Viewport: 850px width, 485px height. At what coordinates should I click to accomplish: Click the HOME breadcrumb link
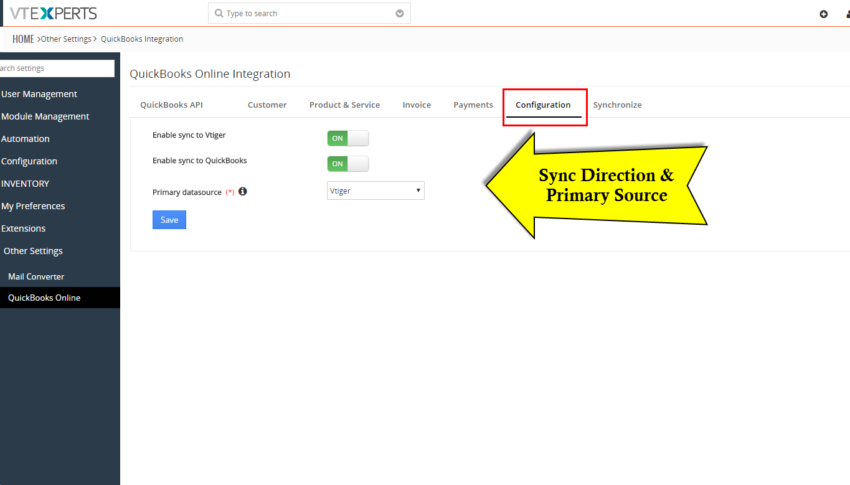23,39
